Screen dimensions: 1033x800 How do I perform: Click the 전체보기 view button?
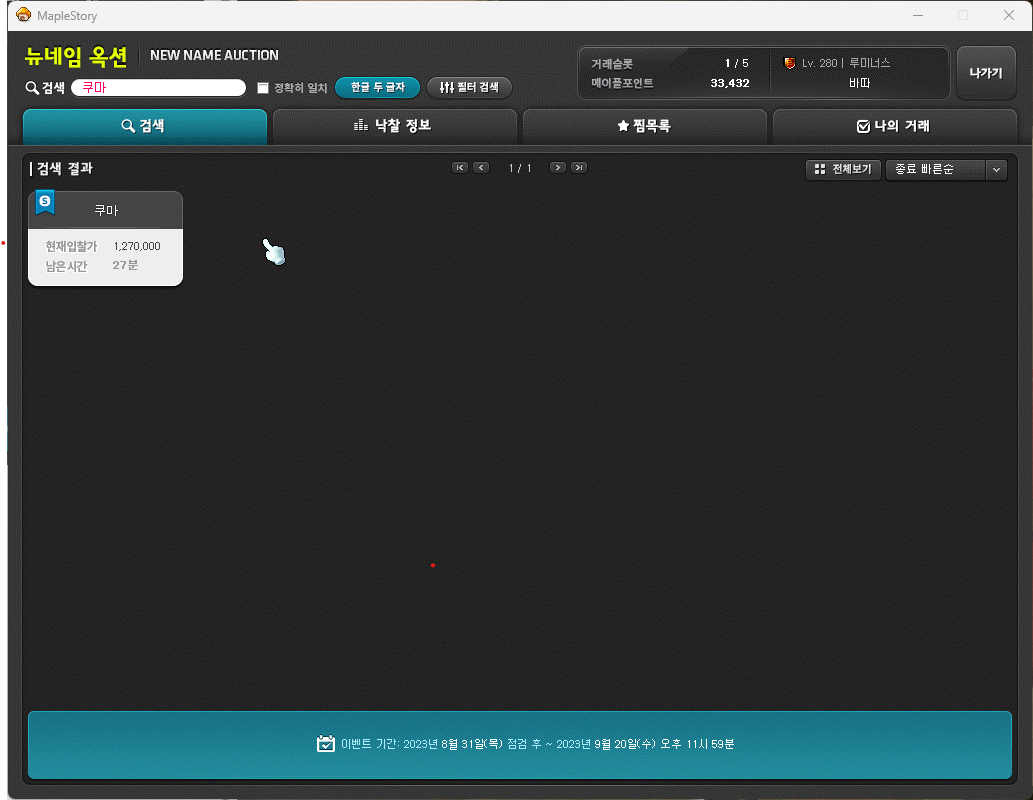pos(843,169)
